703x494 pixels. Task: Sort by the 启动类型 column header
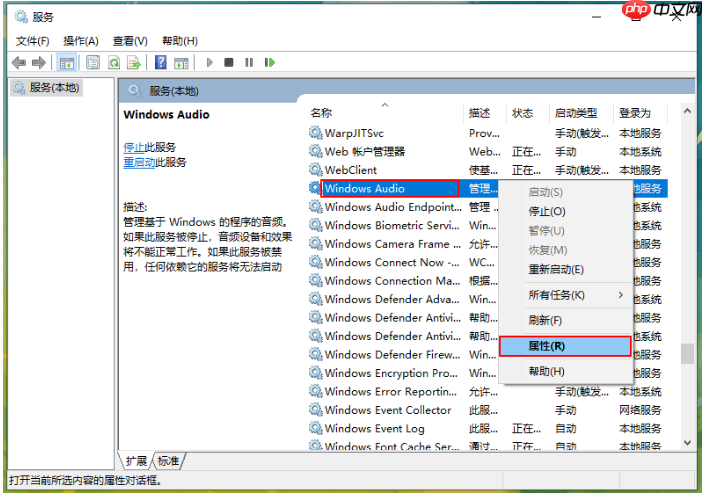pyautogui.click(x=581, y=113)
